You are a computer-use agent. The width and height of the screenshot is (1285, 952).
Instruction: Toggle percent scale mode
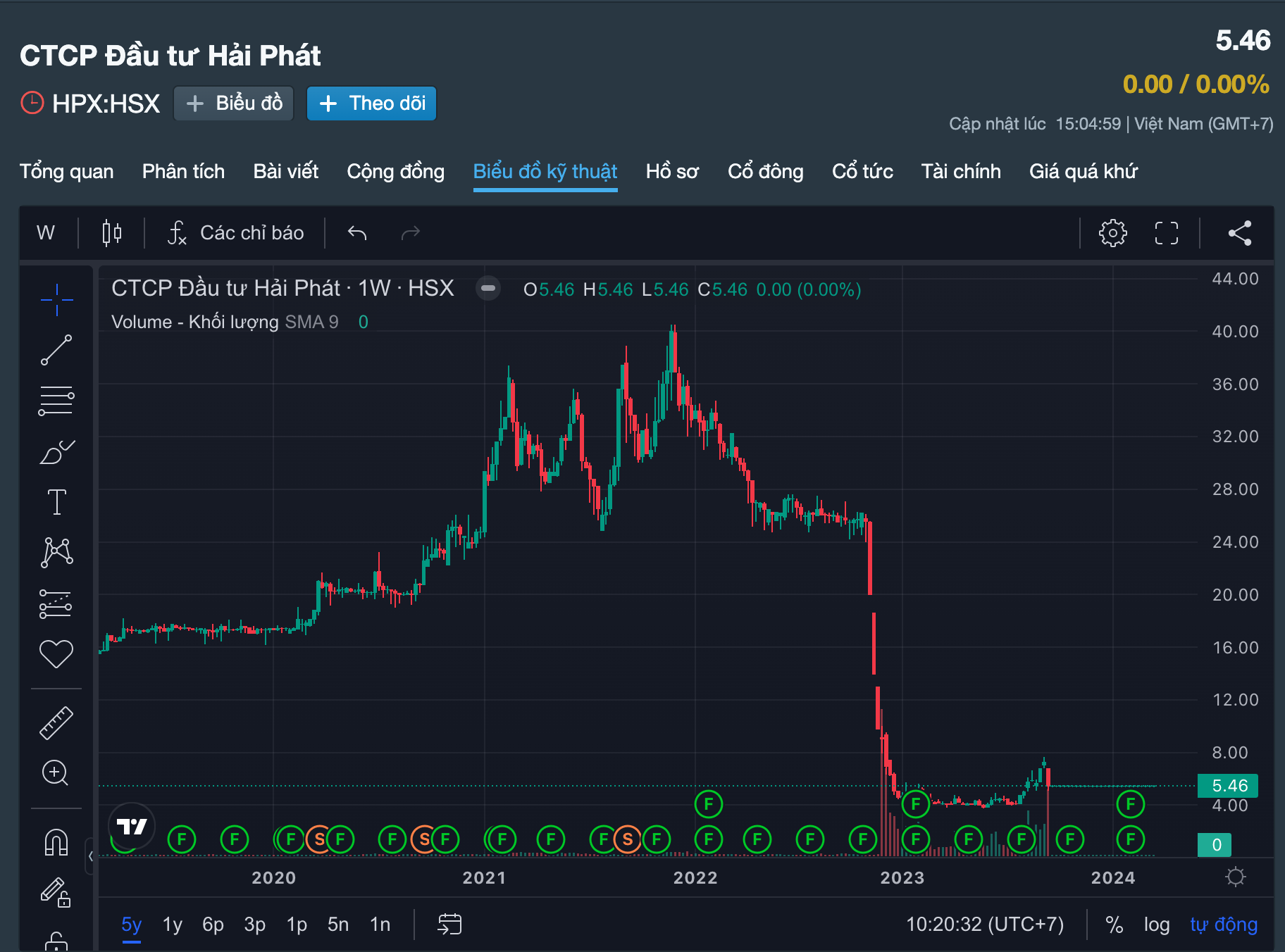[1114, 925]
